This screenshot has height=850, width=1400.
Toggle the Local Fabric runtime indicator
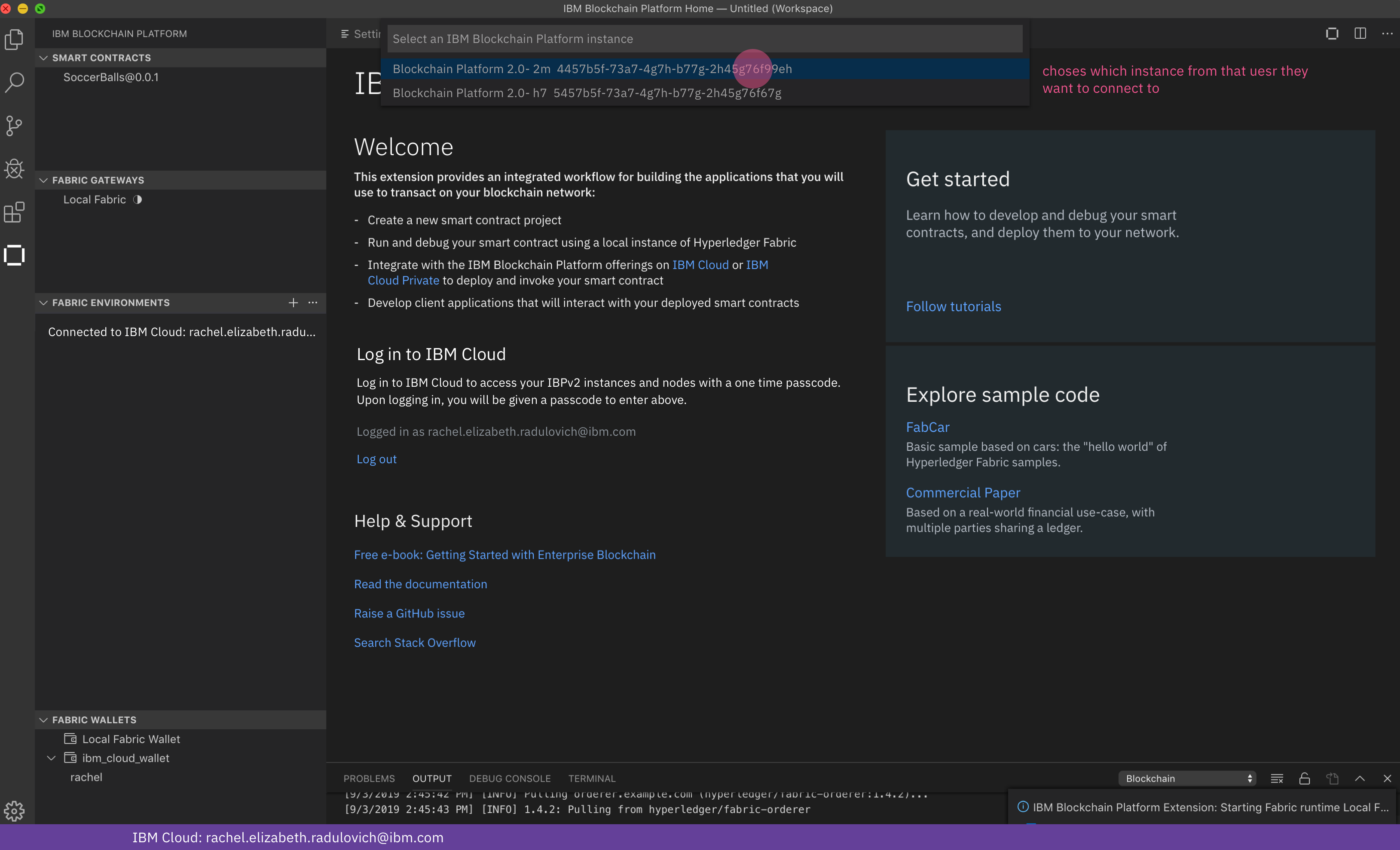click(138, 199)
